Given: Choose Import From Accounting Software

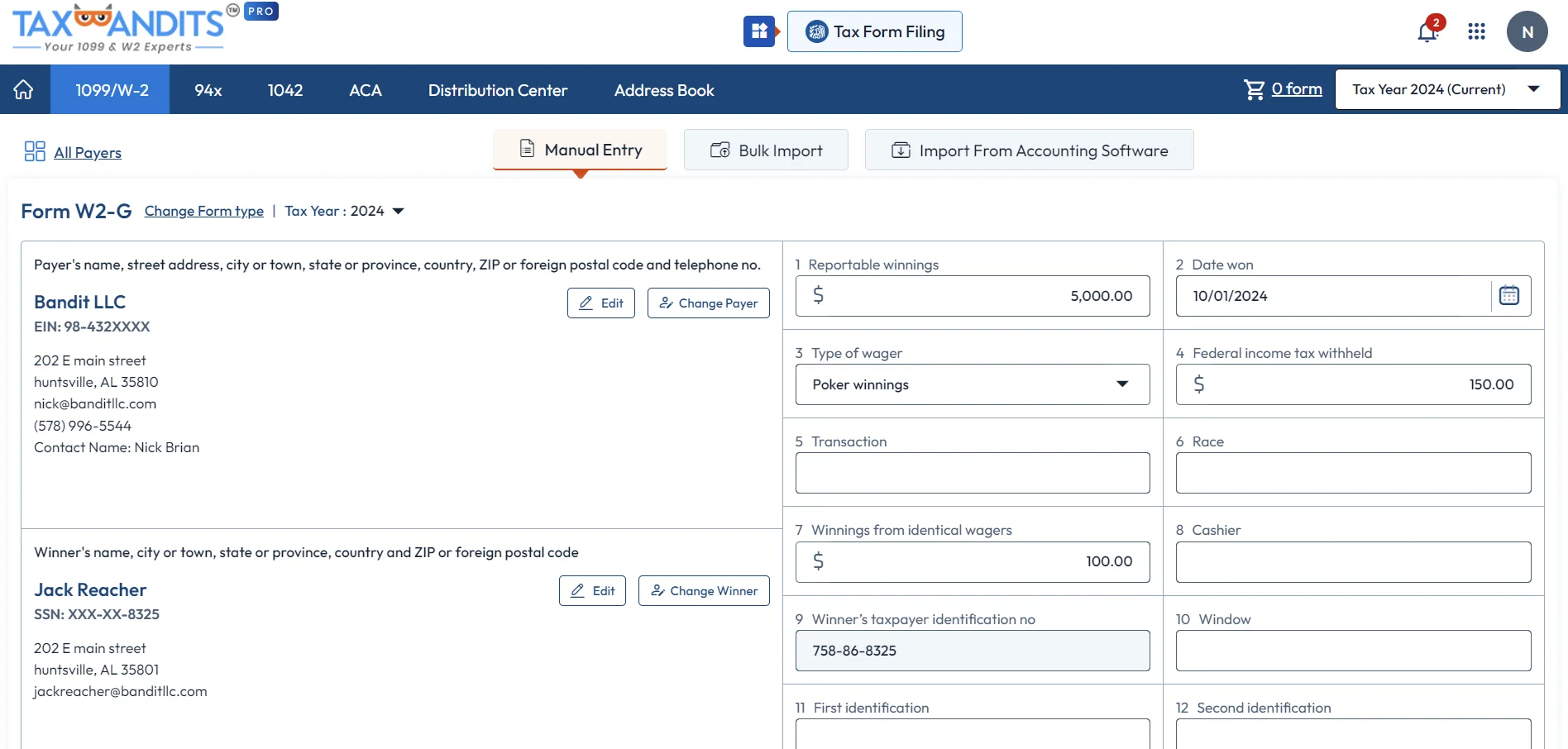Looking at the screenshot, I should coord(1029,150).
